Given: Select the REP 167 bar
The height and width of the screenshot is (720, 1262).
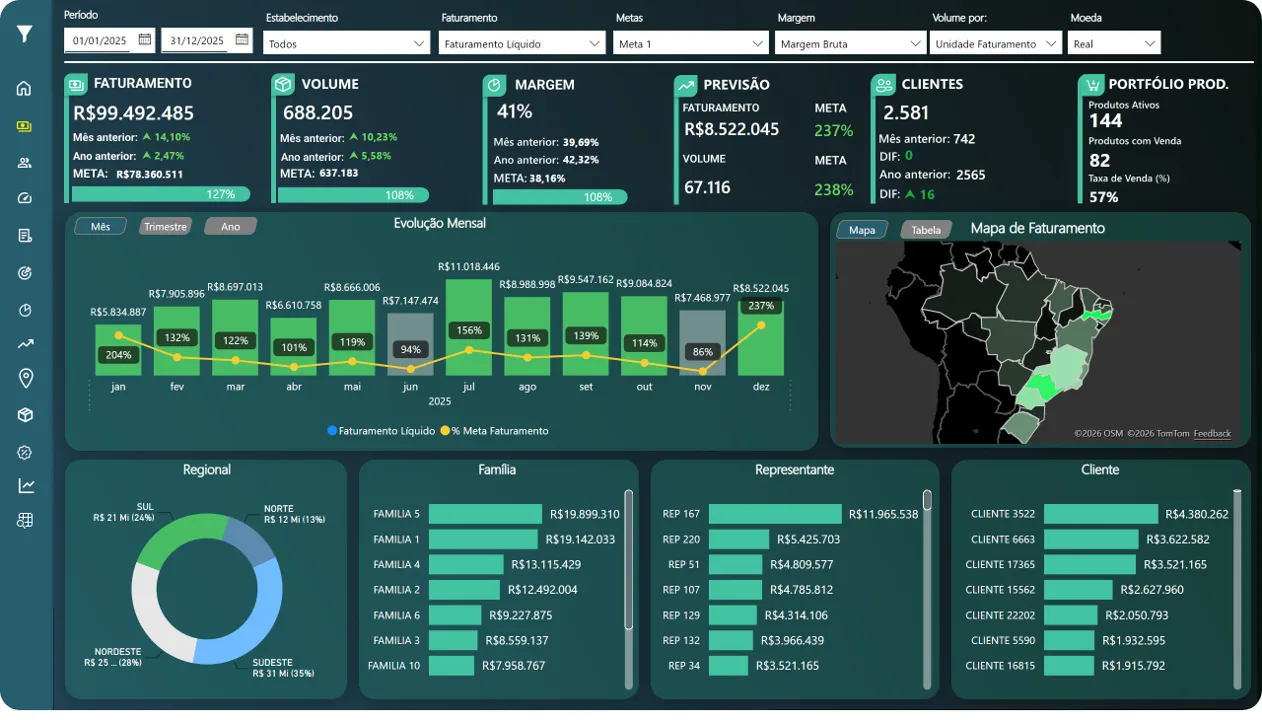Looking at the screenshot, I should 776,514.
